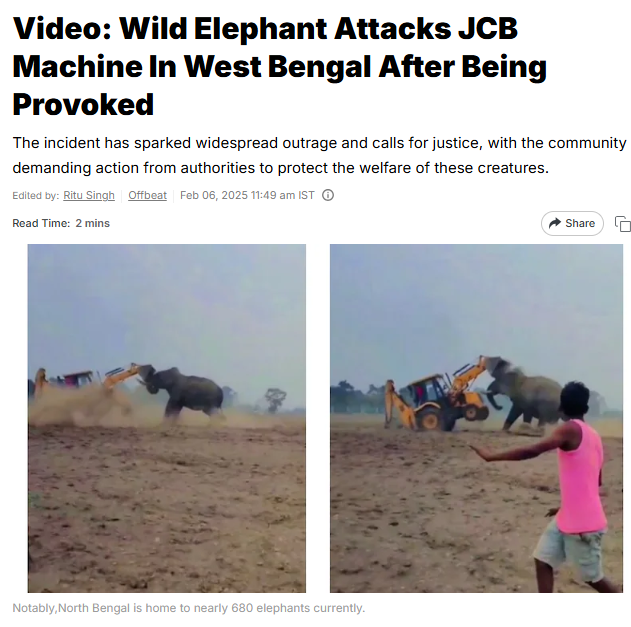Click the share arrow icon
631x627 pixels.
click(555, 223)
